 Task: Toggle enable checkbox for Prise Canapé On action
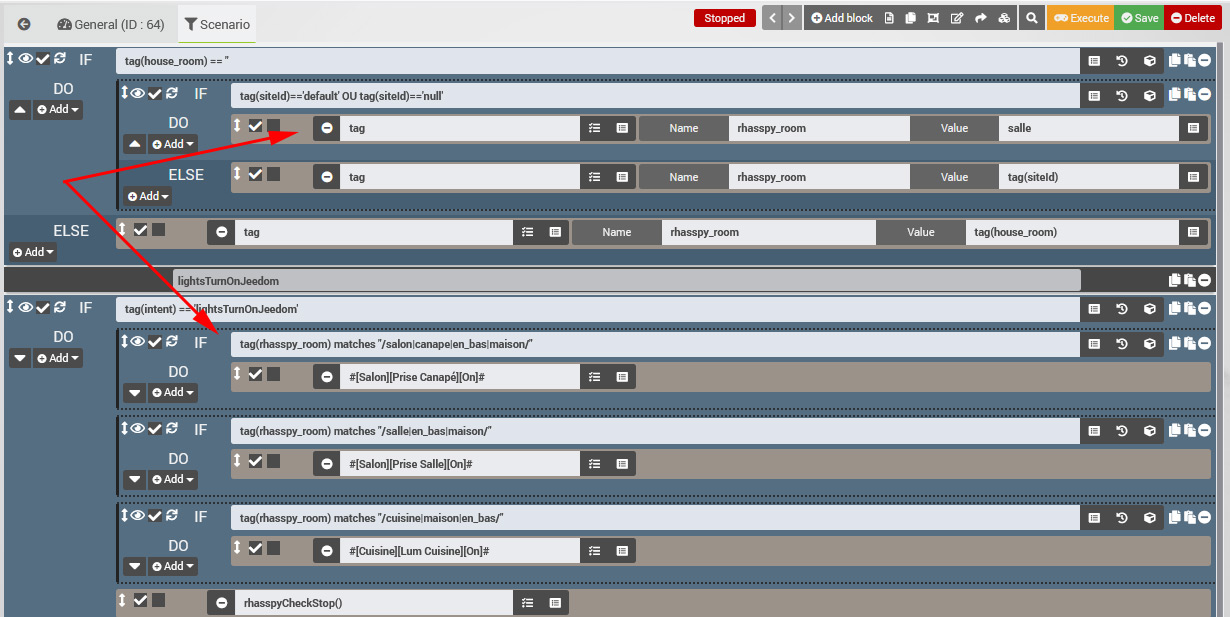pyautogui.click(x=255, y=375)
